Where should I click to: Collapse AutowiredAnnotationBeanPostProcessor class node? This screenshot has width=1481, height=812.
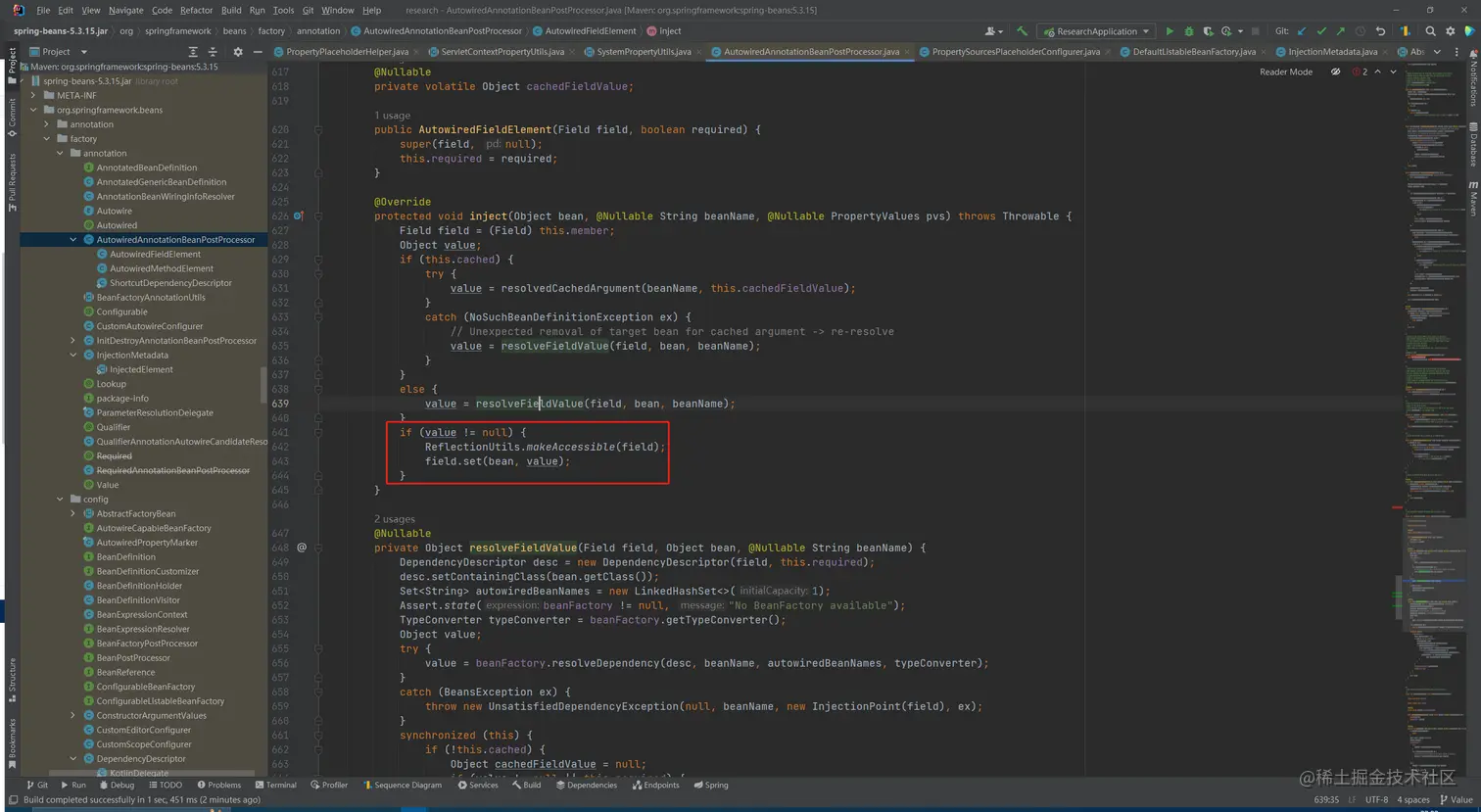[x=72, y=239]
